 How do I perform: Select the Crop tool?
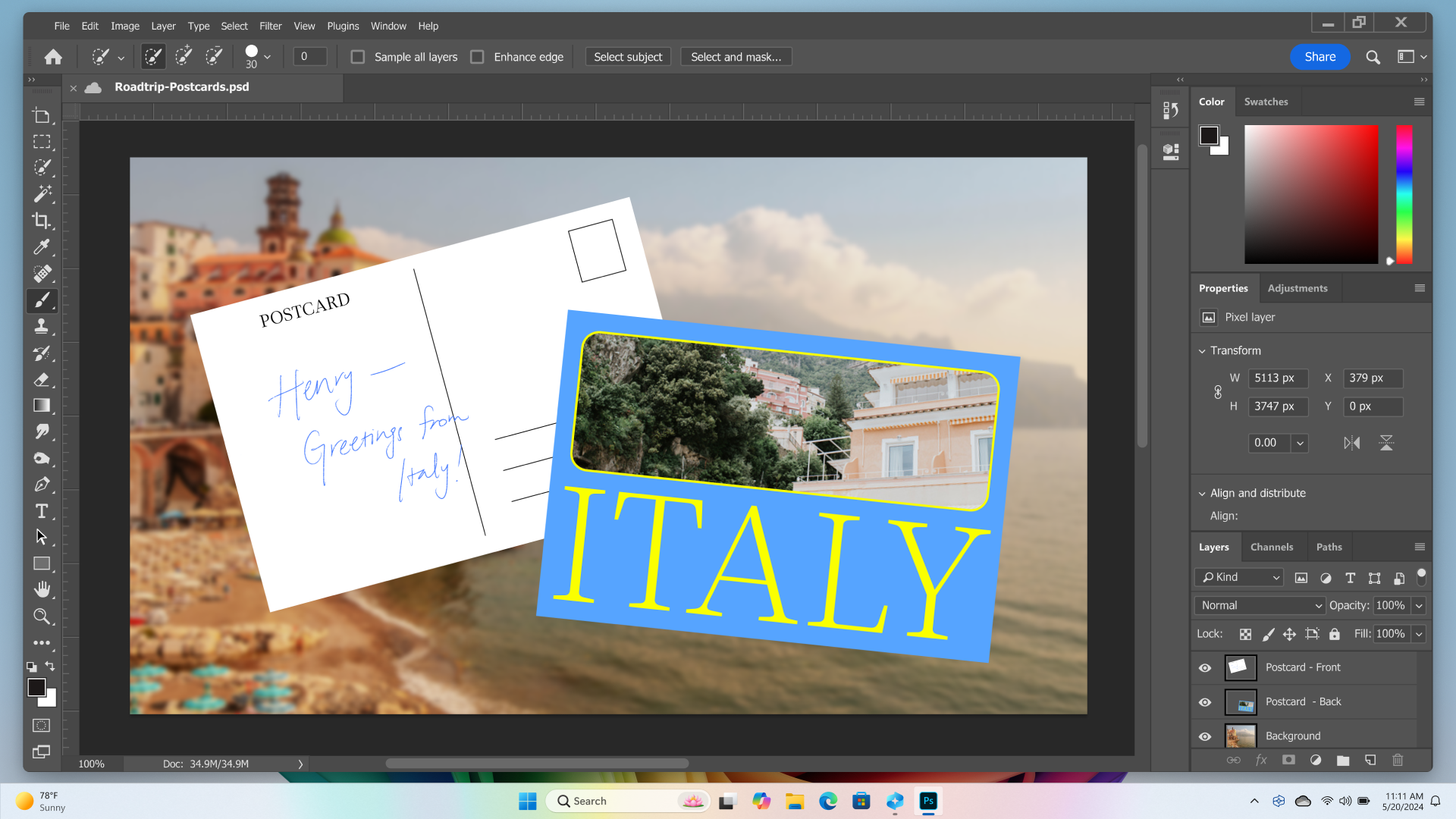(x=42, y=221)
